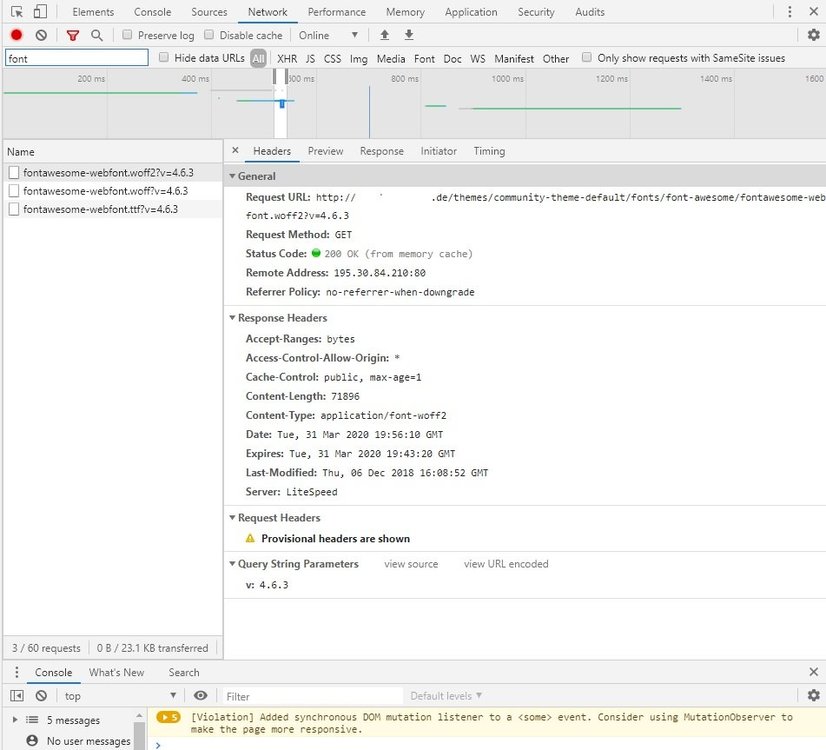Open Network settings gear icon
This screenshot has width=826, height=750.
point(813,35)
